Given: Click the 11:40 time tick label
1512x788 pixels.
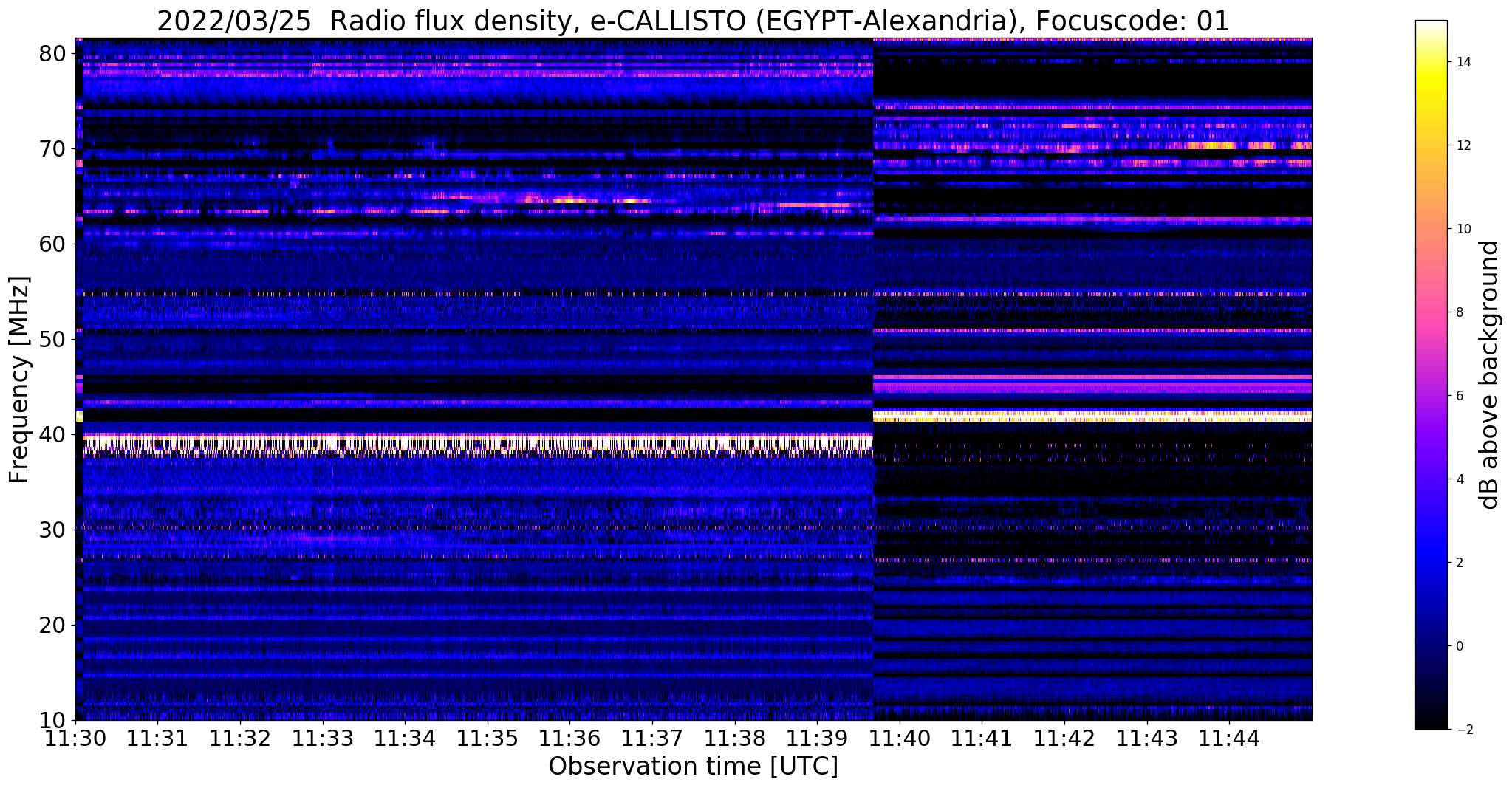Looking at the screenshot, I should coord(900,738).
